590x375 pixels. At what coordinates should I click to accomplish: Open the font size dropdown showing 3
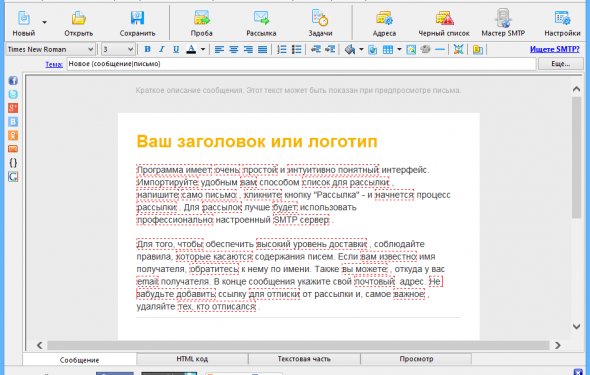(118, 49)
